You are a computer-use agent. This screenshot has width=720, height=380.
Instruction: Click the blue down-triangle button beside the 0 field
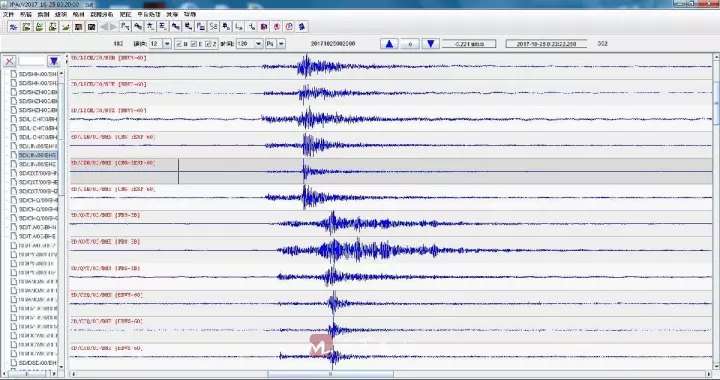(x=430, y=44)
